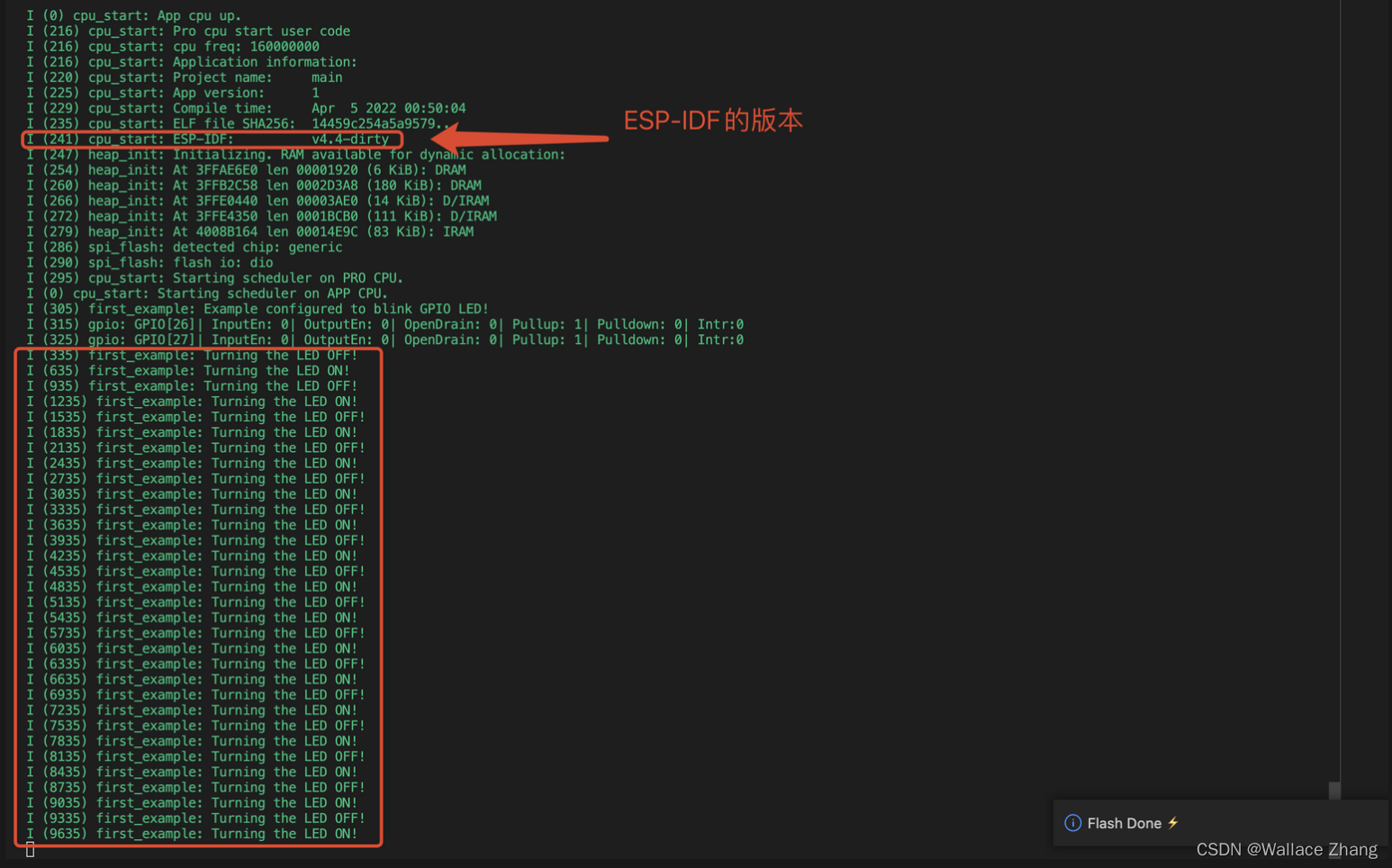Select the 'App version: 1' line

173,93
